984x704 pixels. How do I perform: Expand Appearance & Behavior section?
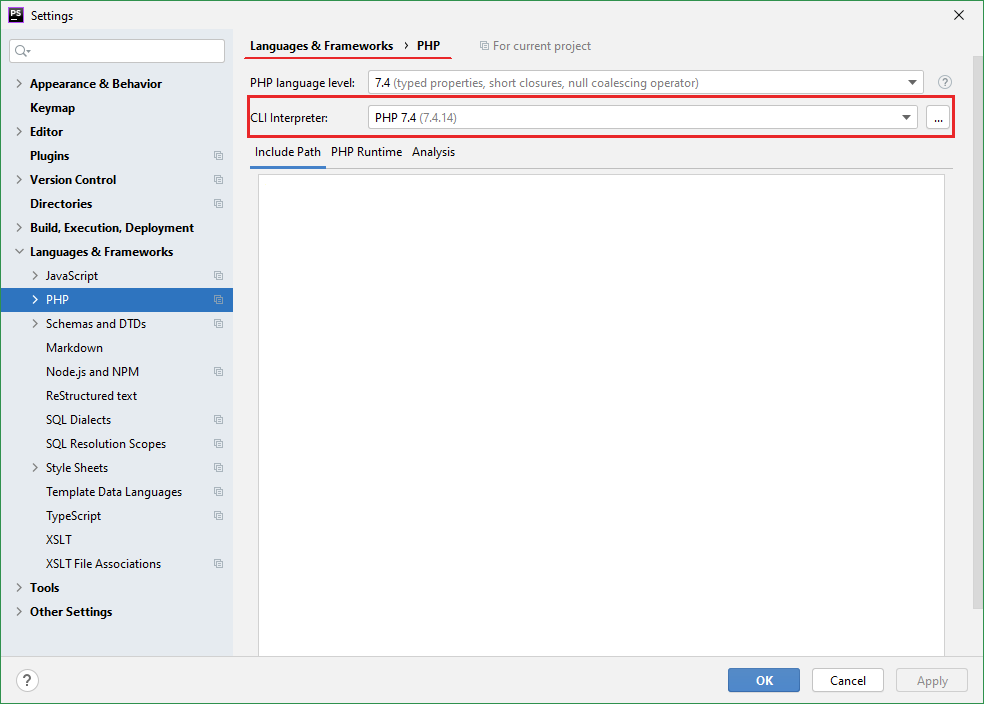point(19,83)
